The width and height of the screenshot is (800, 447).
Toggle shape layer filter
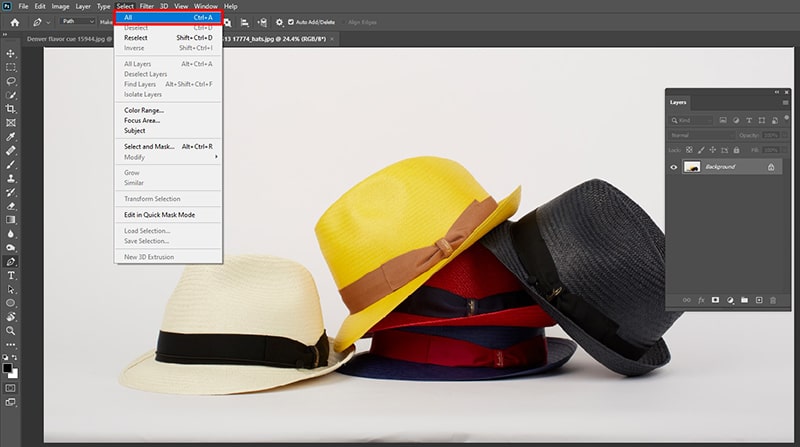coord(762,120)
